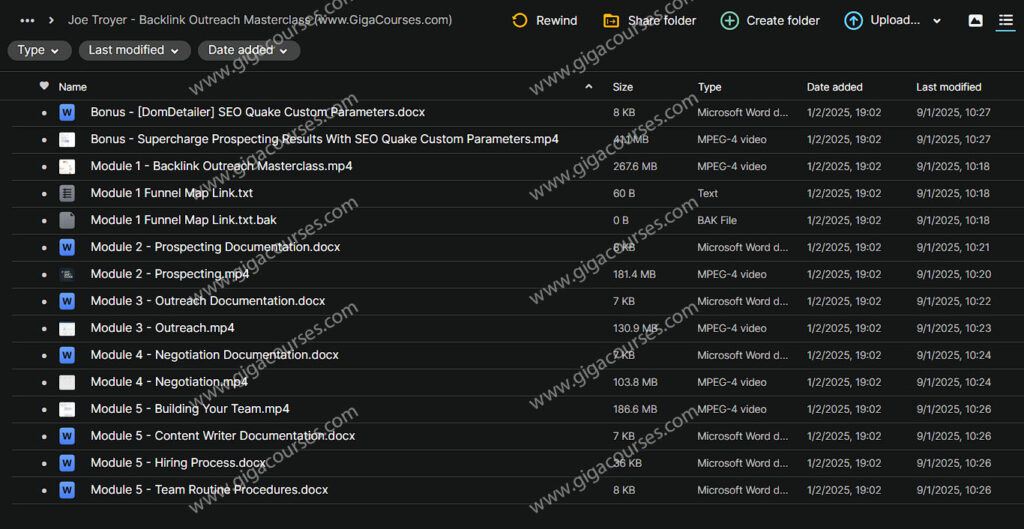The height and width of the screenshot is (529, 1024).
Task: Sort by the Size column header
Action: 622,87
